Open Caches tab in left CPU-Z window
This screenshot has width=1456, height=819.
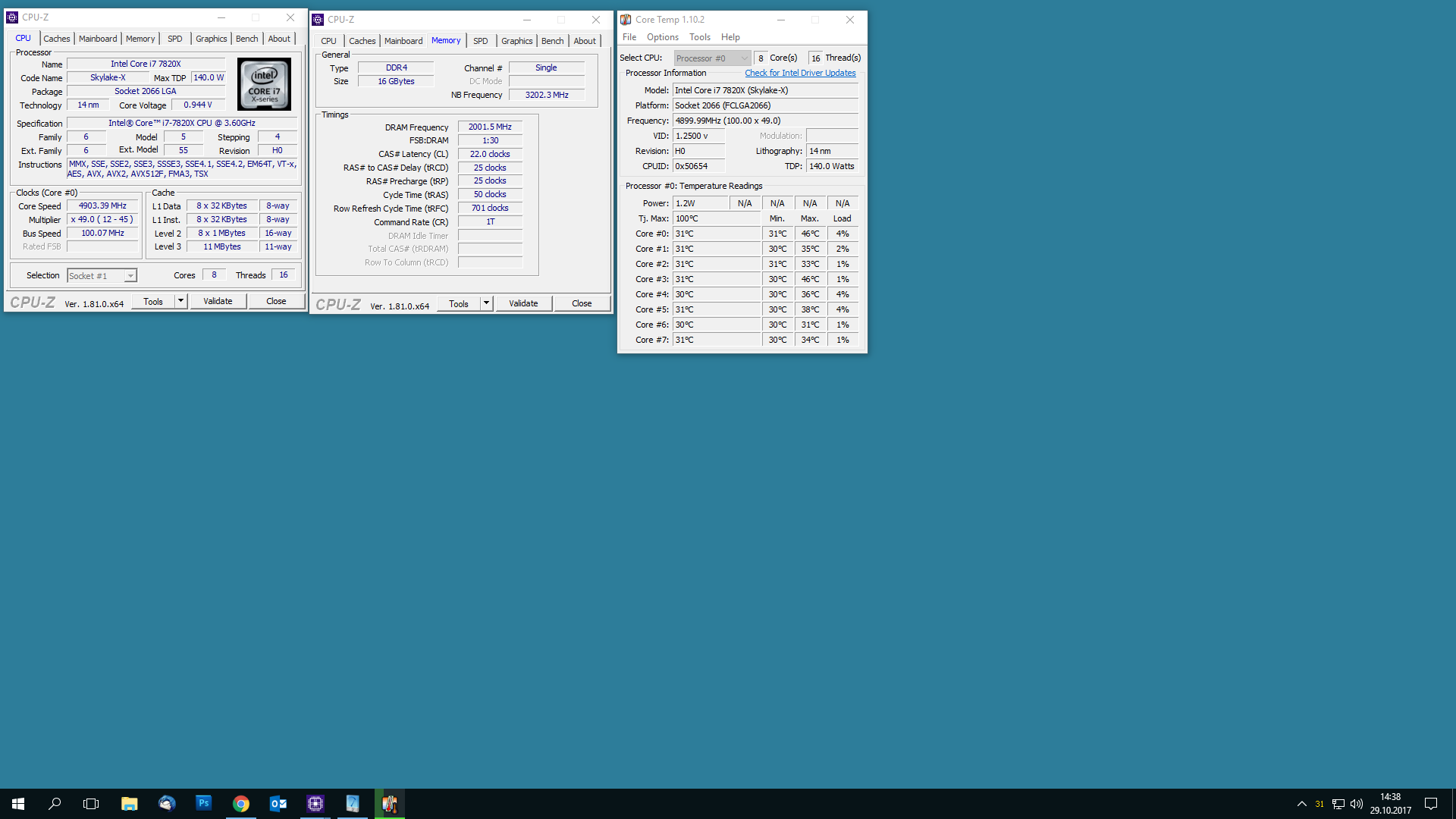[x=57, y=39]
